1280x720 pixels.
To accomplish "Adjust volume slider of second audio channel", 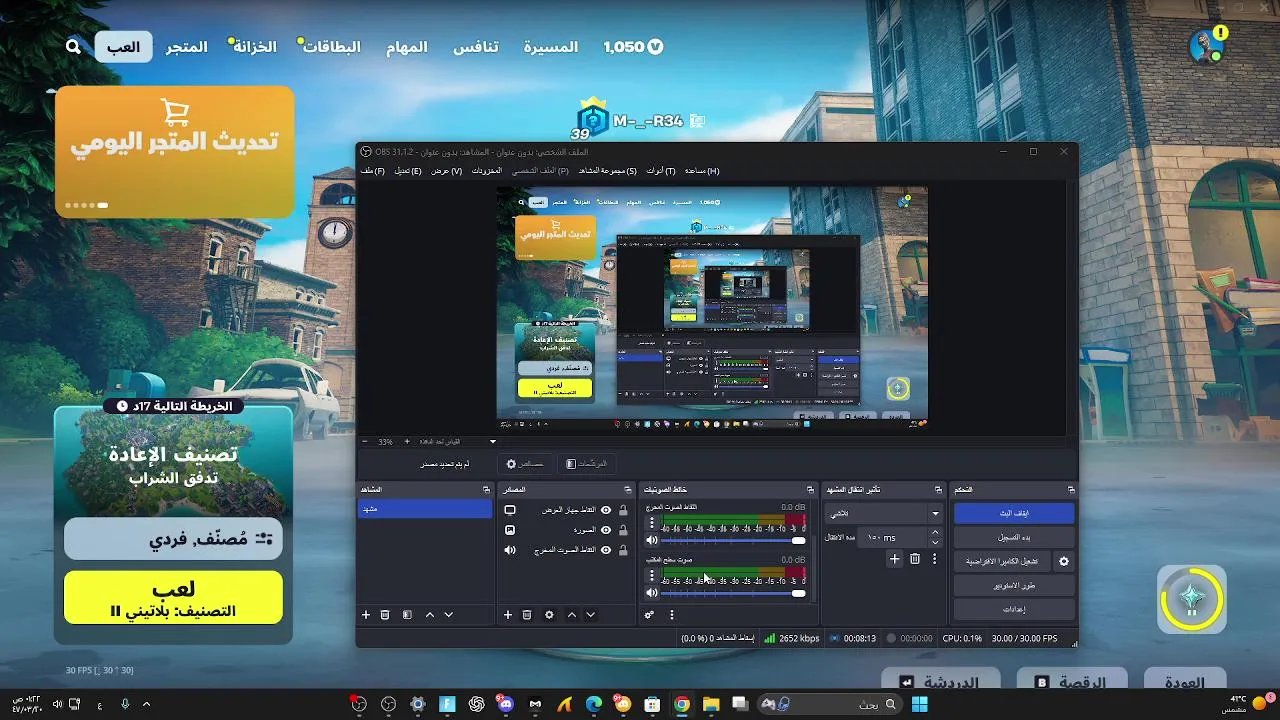I will click(734, 593).
